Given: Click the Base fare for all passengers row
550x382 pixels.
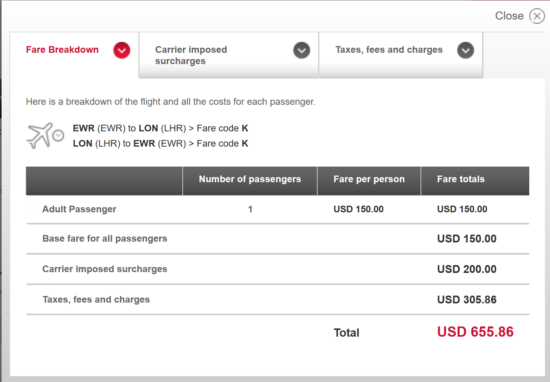Looking at the screenshot, I should [x=277, y=239].
